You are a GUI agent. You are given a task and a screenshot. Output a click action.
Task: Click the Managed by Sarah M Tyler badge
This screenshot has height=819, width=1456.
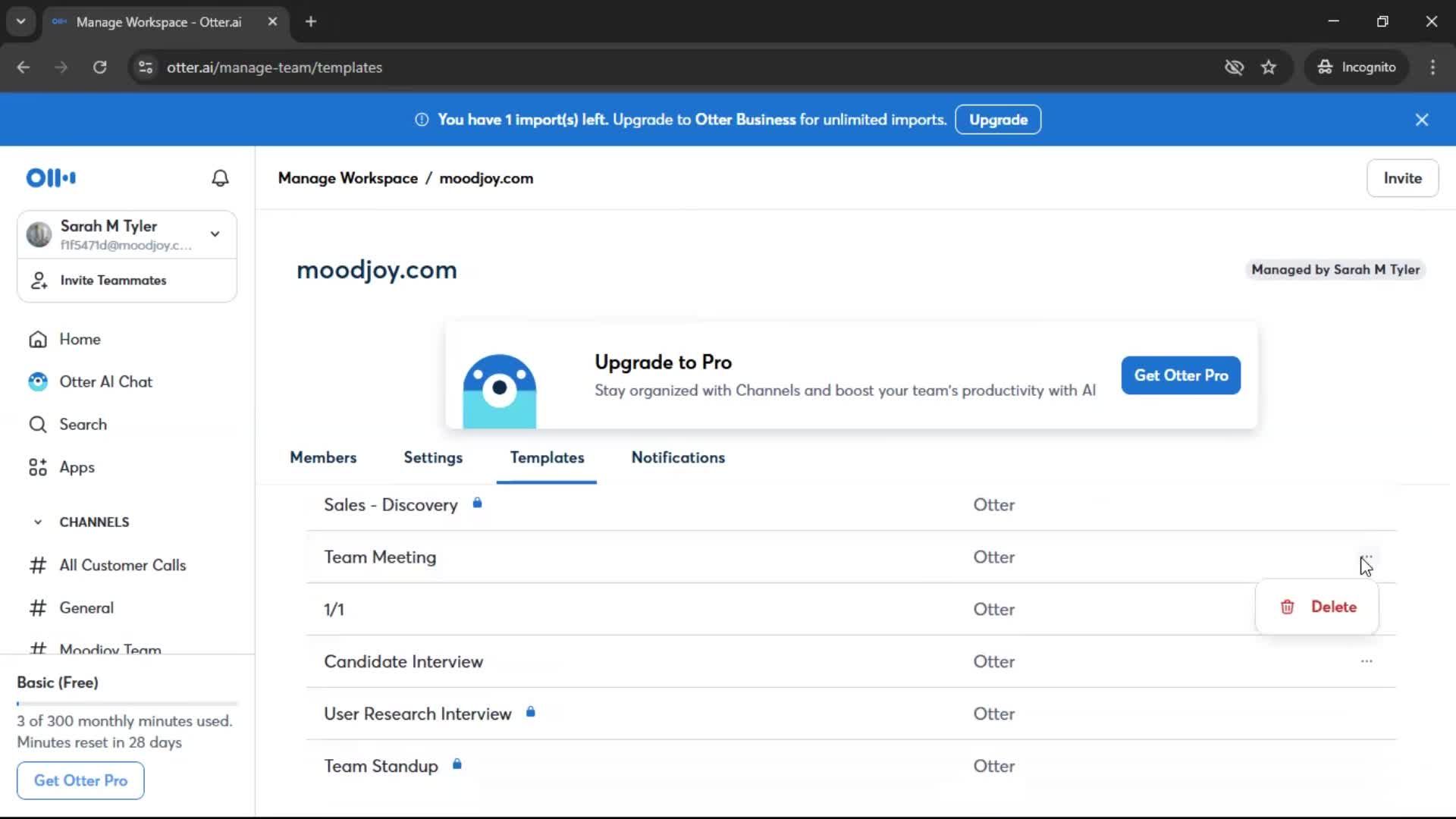pyautogui.click(x=1335, y=270)
